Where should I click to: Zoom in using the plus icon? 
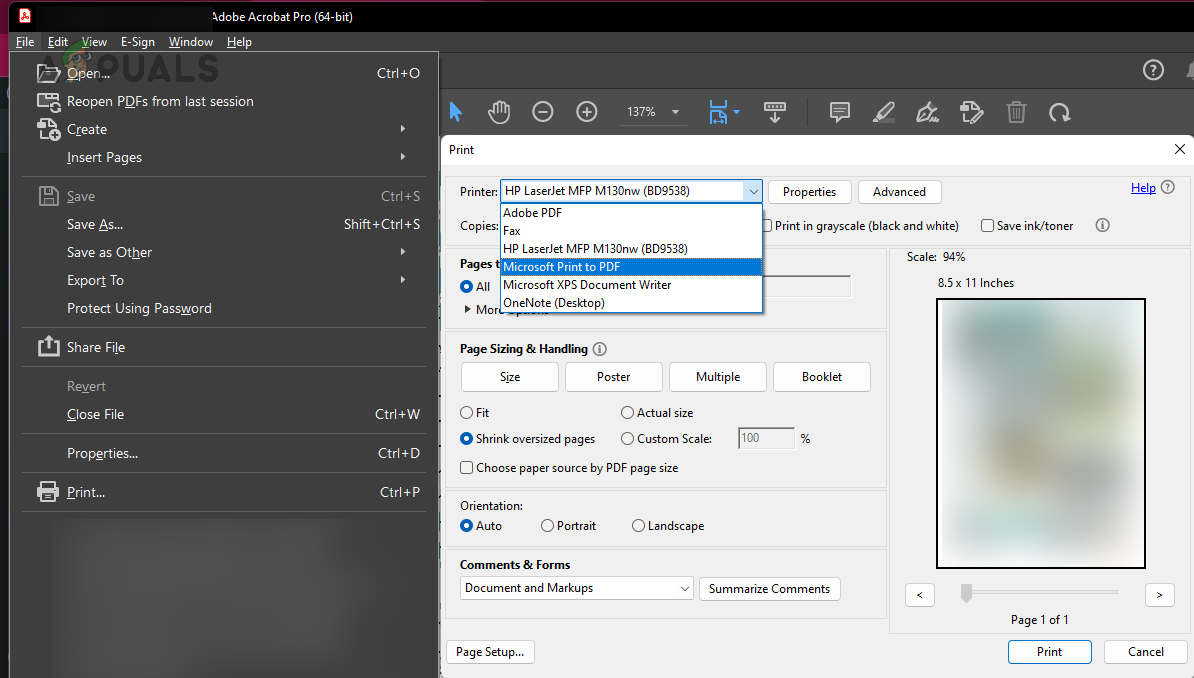click(587, 111)
